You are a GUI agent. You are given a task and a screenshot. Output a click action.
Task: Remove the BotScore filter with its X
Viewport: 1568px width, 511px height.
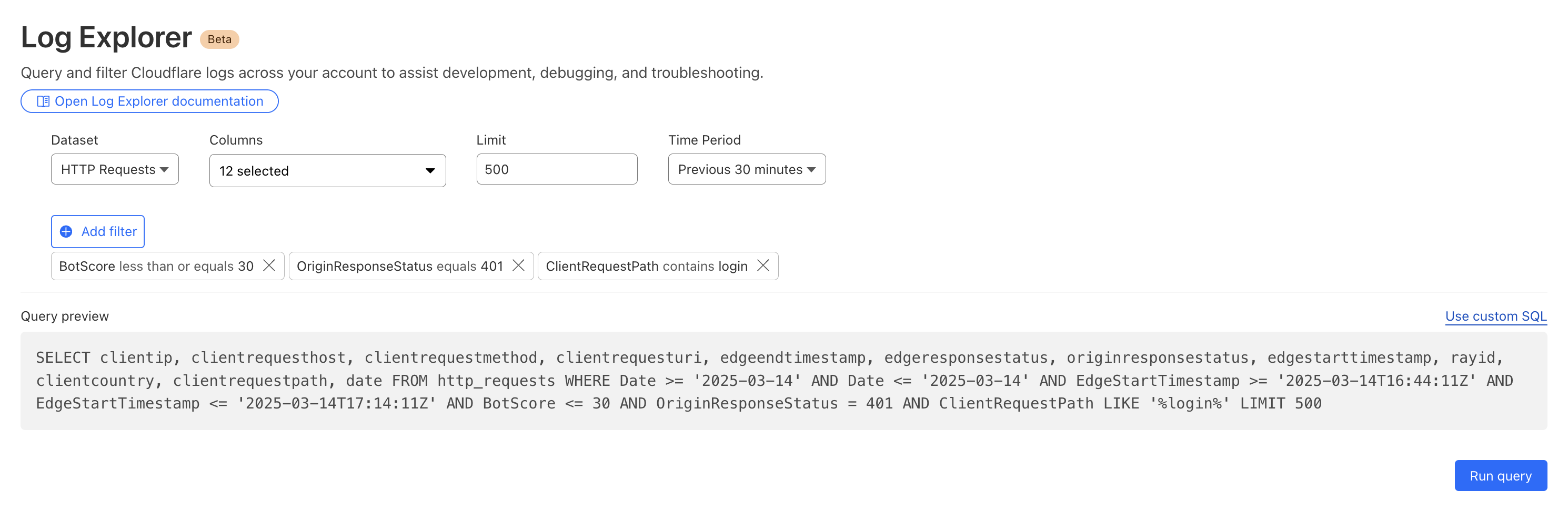point(269,265)
